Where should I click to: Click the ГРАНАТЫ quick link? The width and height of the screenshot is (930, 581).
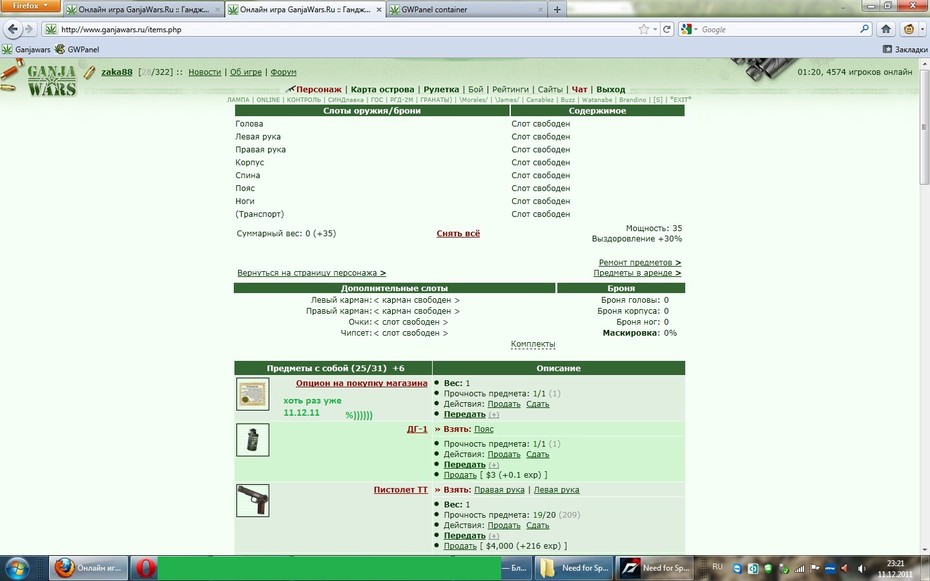[436, 100]
